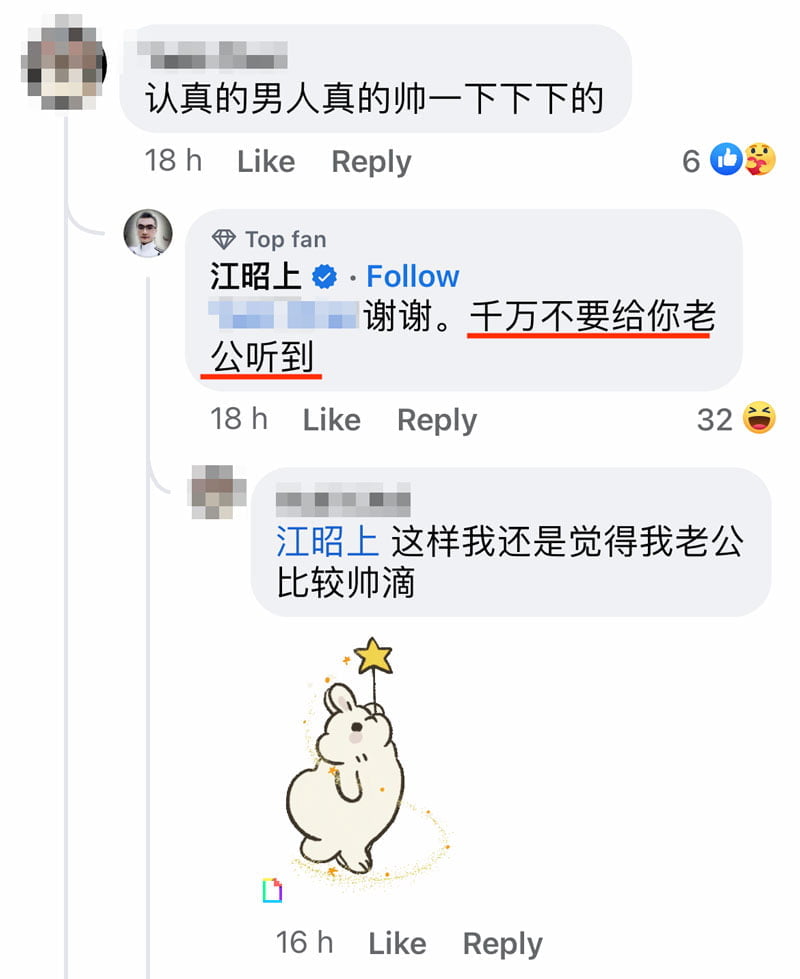Click the Top fan diamond icon
Viewport: 800px width, 979px height.
(224, 239)
